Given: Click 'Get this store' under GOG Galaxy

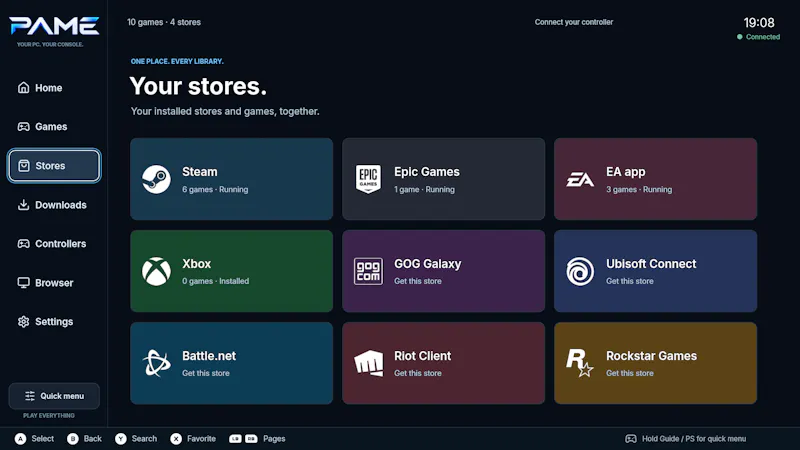Looking at the screenshot, I should pos(418,281).
